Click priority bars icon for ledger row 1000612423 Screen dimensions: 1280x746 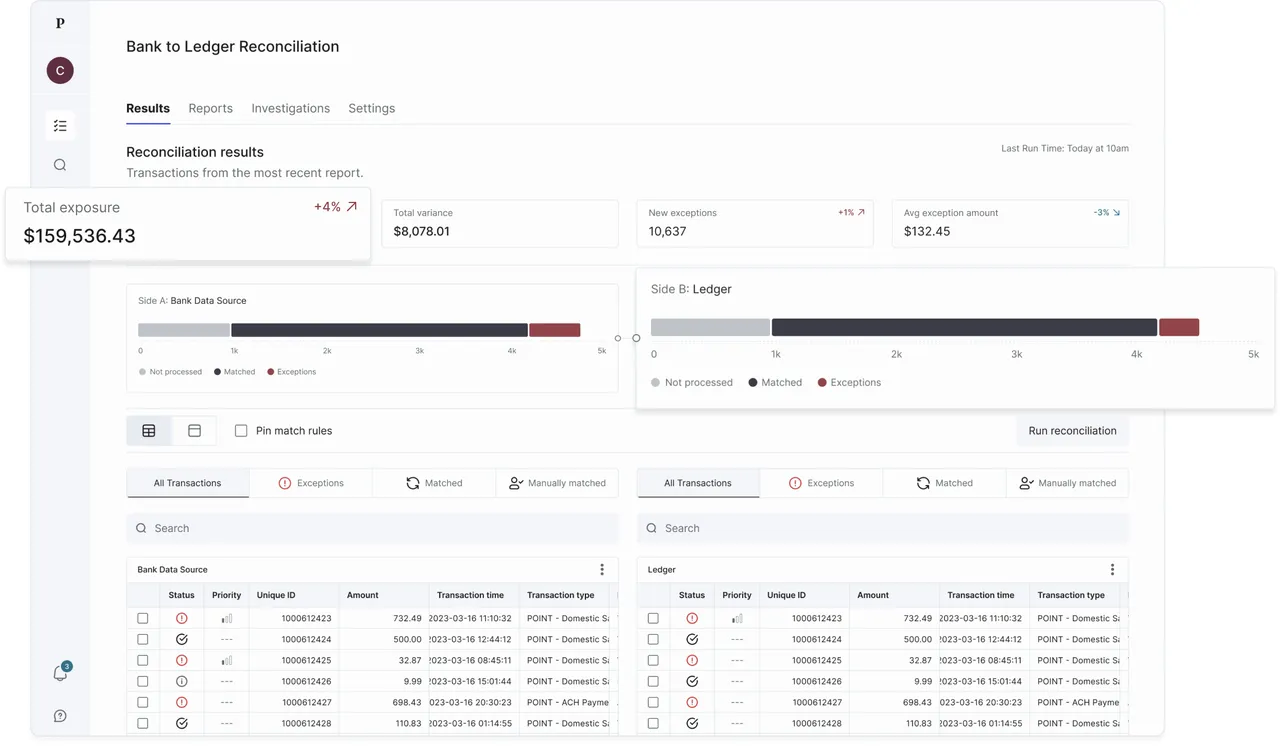tap(737, 619)
